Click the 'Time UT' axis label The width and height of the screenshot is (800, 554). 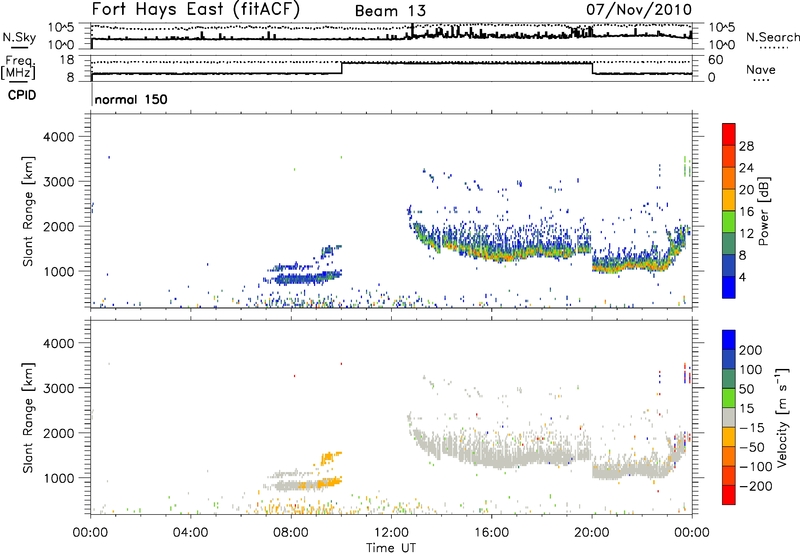click(x=391, y=548)
